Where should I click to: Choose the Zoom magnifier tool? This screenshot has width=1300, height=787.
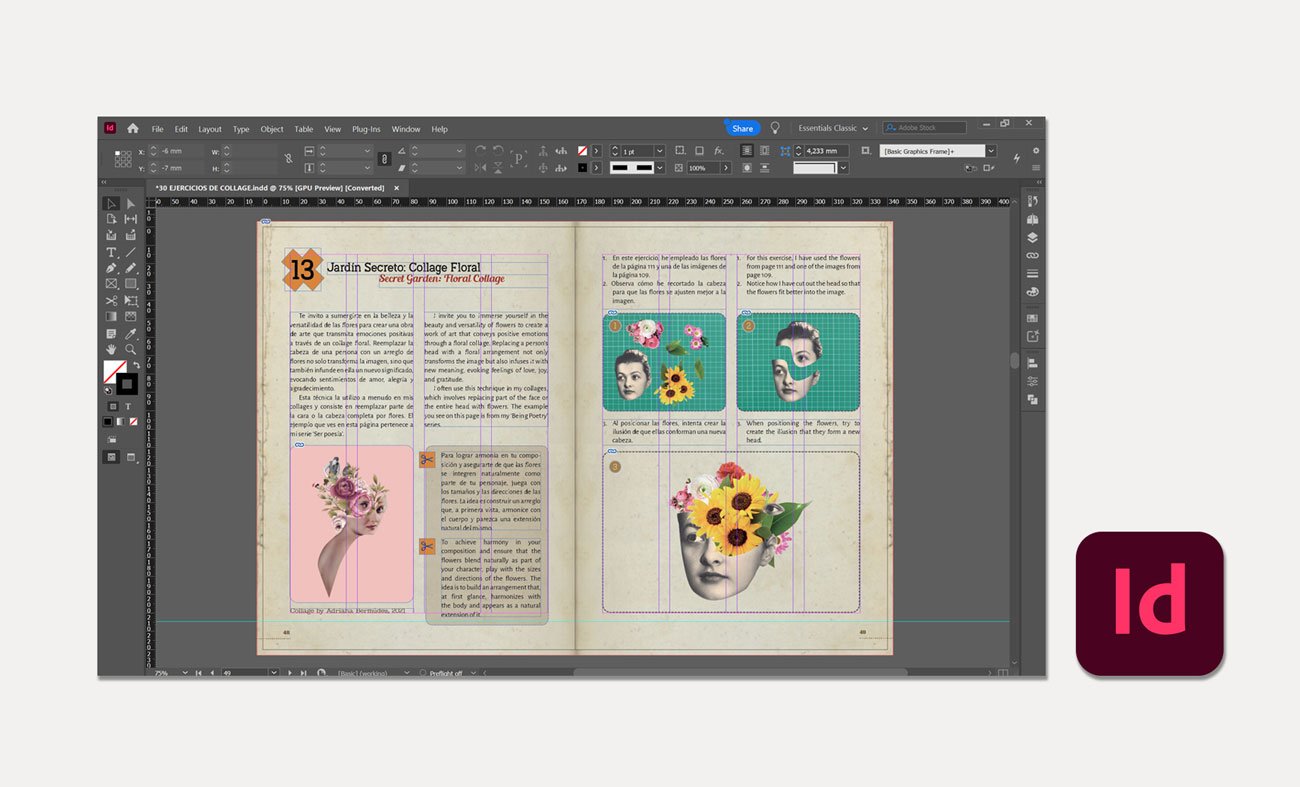tap(131, 349)
